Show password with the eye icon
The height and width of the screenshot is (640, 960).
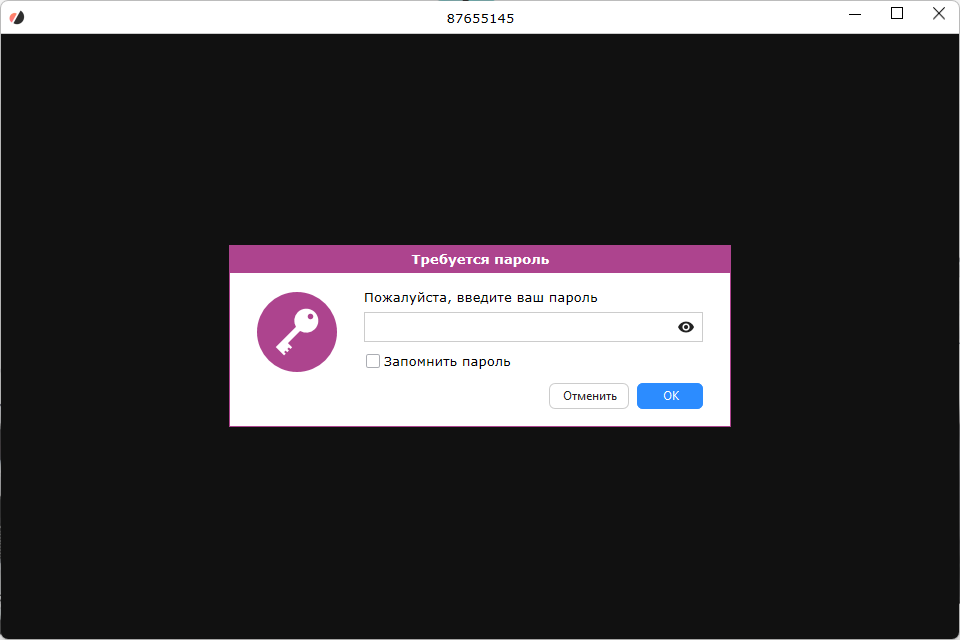pyautogui.click(x=686, y=327)
